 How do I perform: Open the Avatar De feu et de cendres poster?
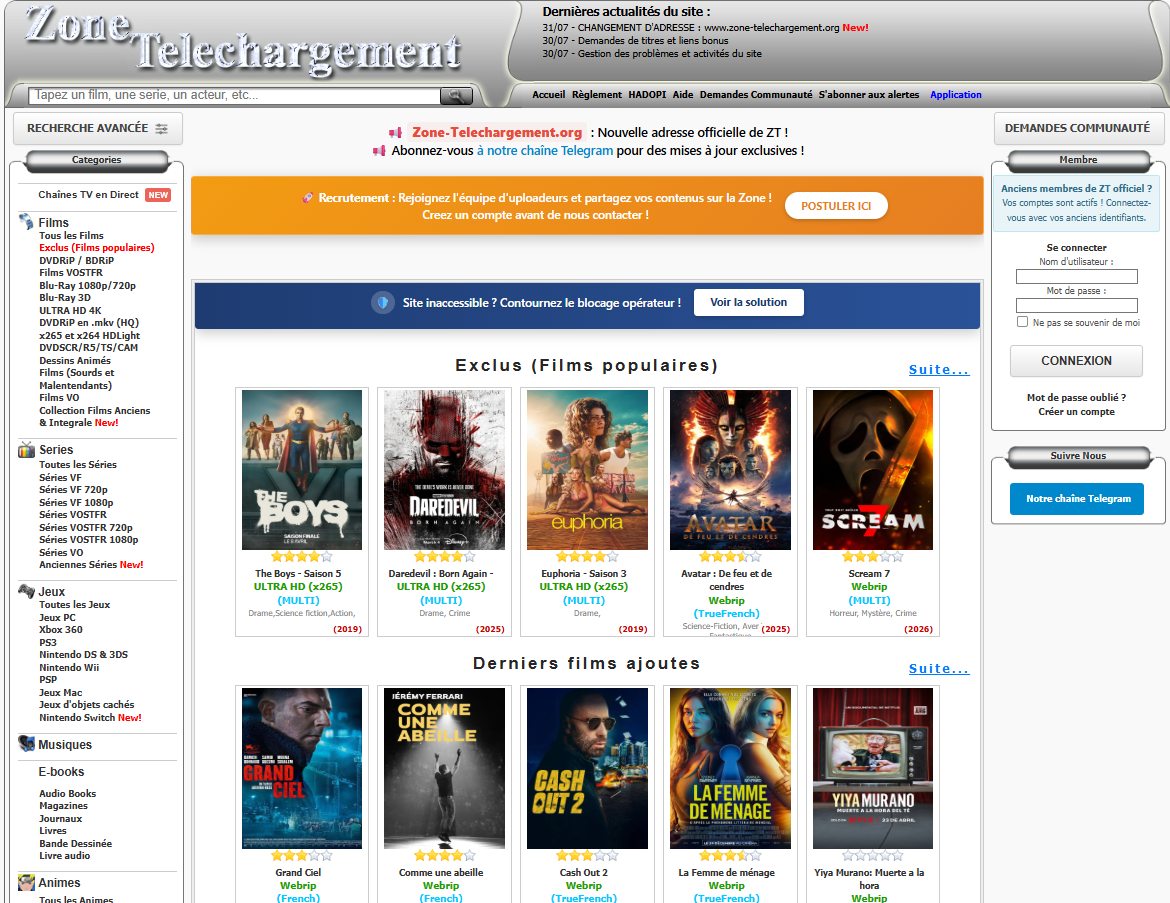[730, 470]
